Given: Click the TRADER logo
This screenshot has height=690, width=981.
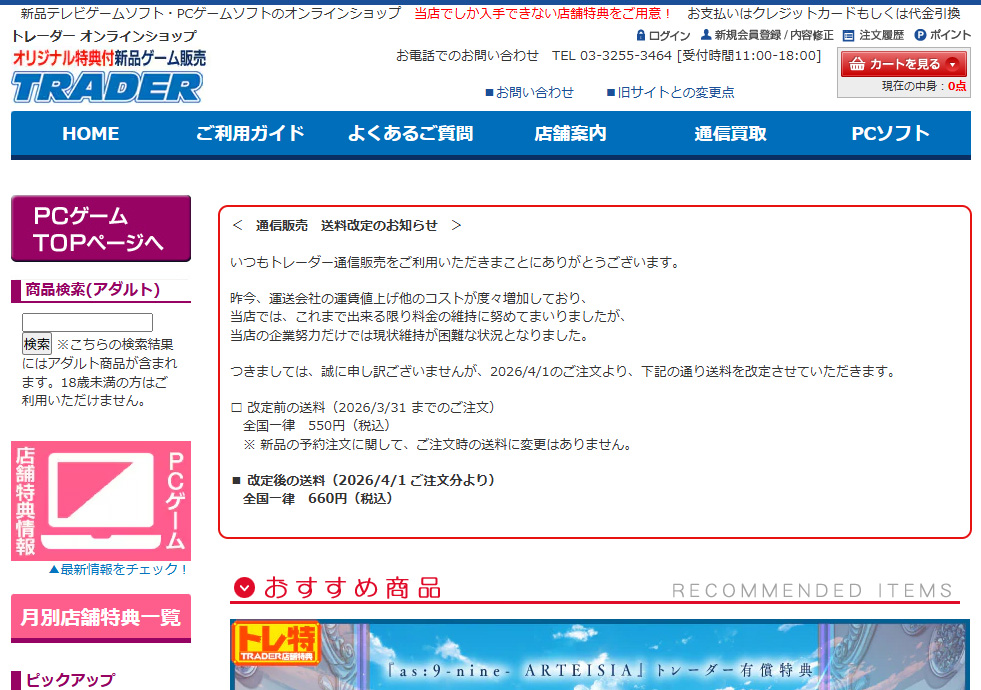Looking at the screenshot, I should (x=108, y=86).
